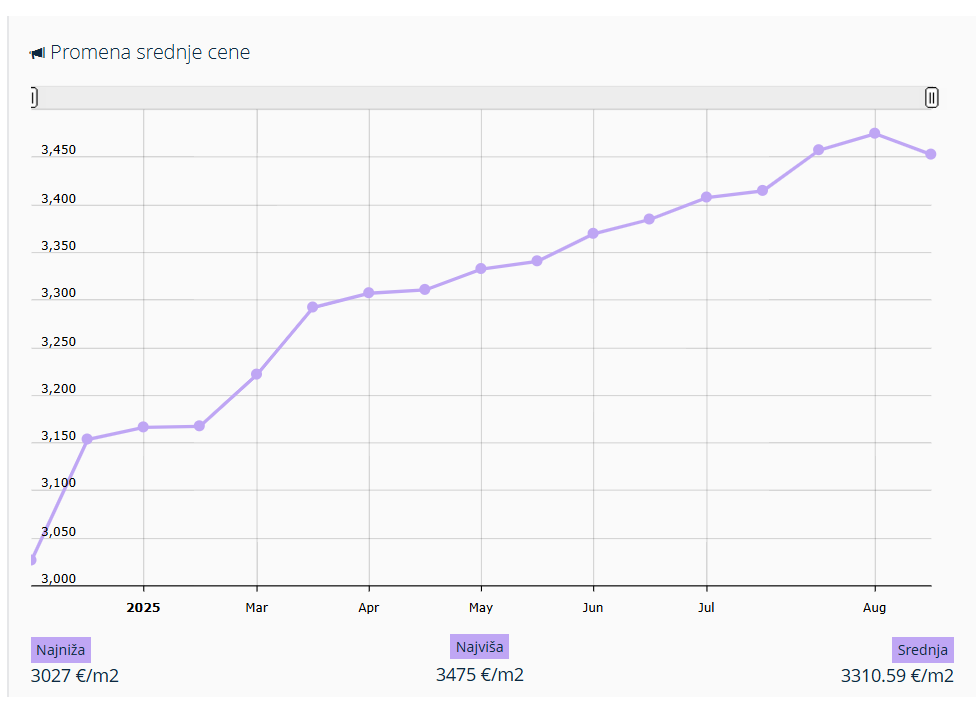This screenshot has height=703, width=980.
Task: Click the peak data point above Aug
Action: (875, 133)
